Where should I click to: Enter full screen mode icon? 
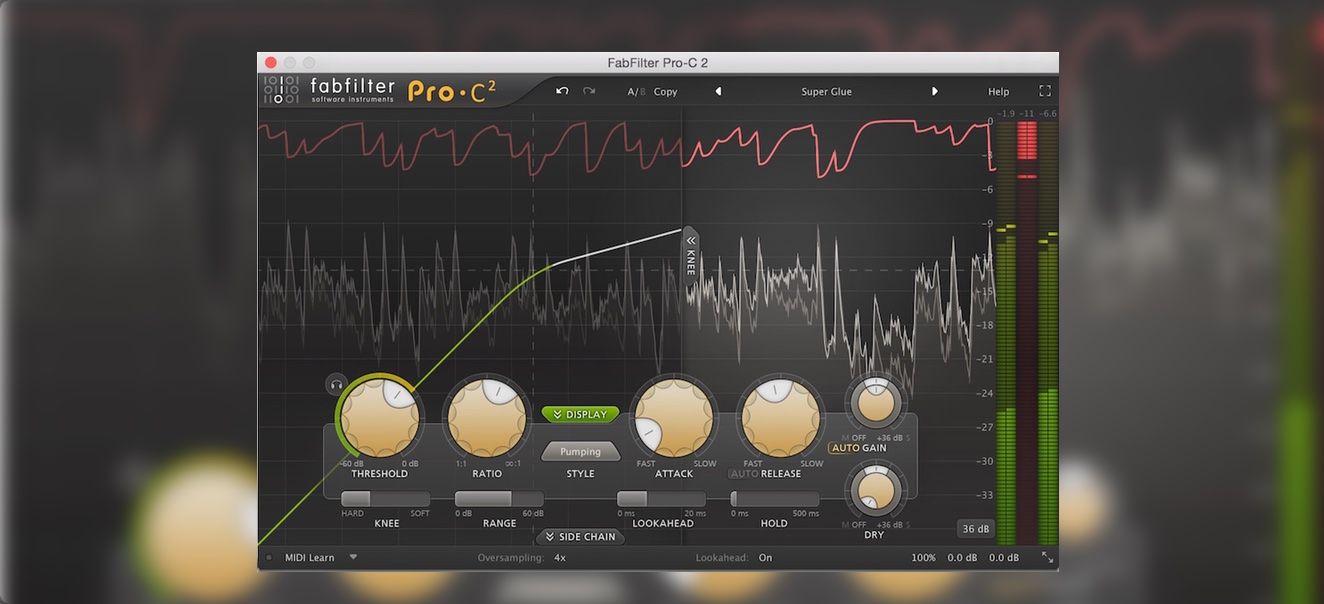tap(1044, 91)
